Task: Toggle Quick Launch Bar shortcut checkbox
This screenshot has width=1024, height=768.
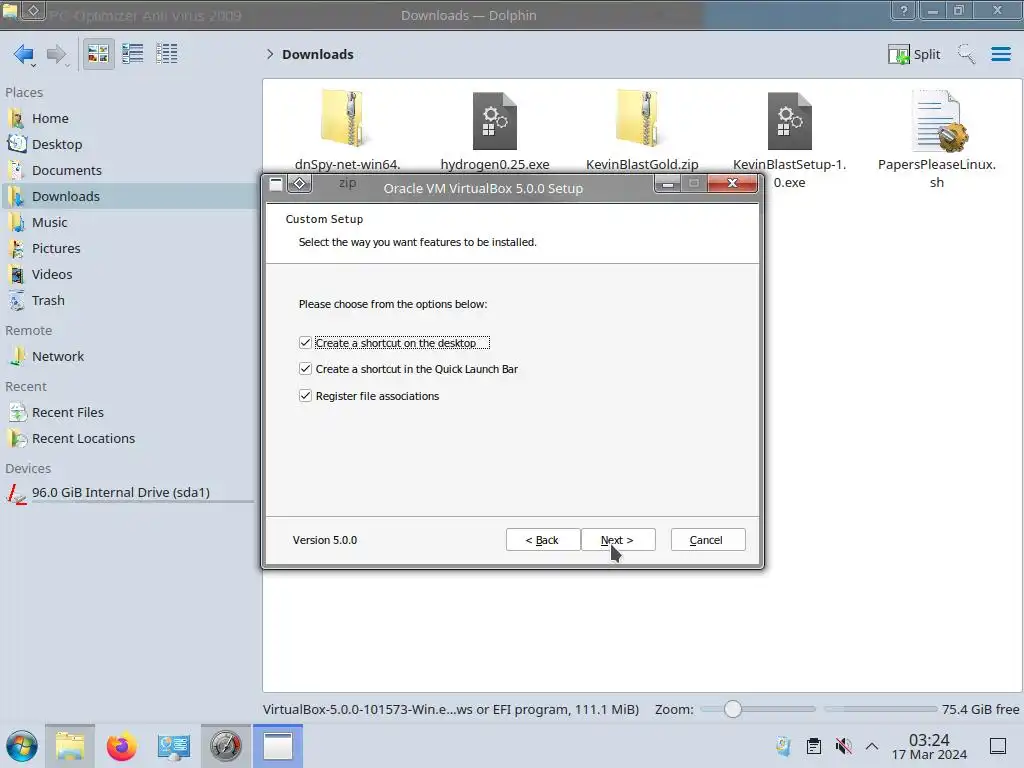Action: tap(305, 368)
